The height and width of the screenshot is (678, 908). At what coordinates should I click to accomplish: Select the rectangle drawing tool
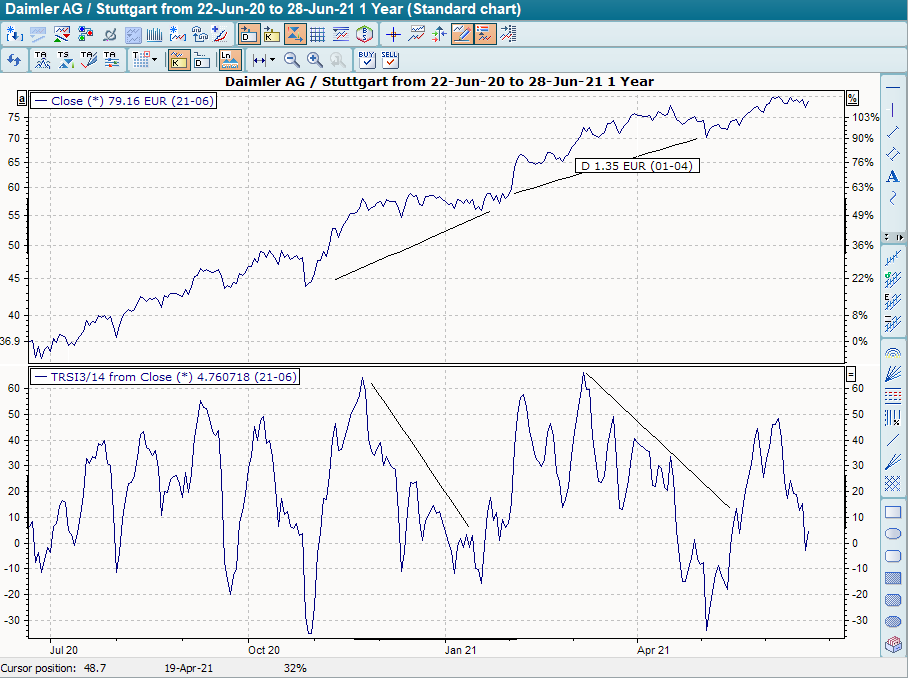click(894, 514)
